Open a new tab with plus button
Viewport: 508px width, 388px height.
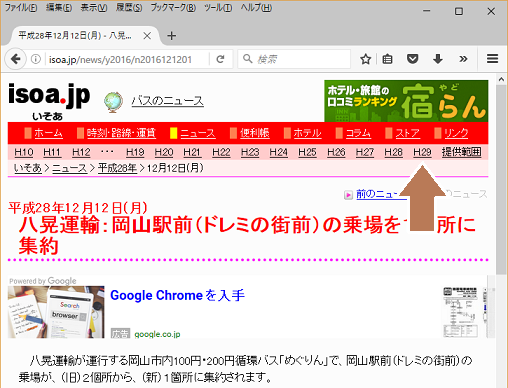pyautogui.click(x=171, y=36)
